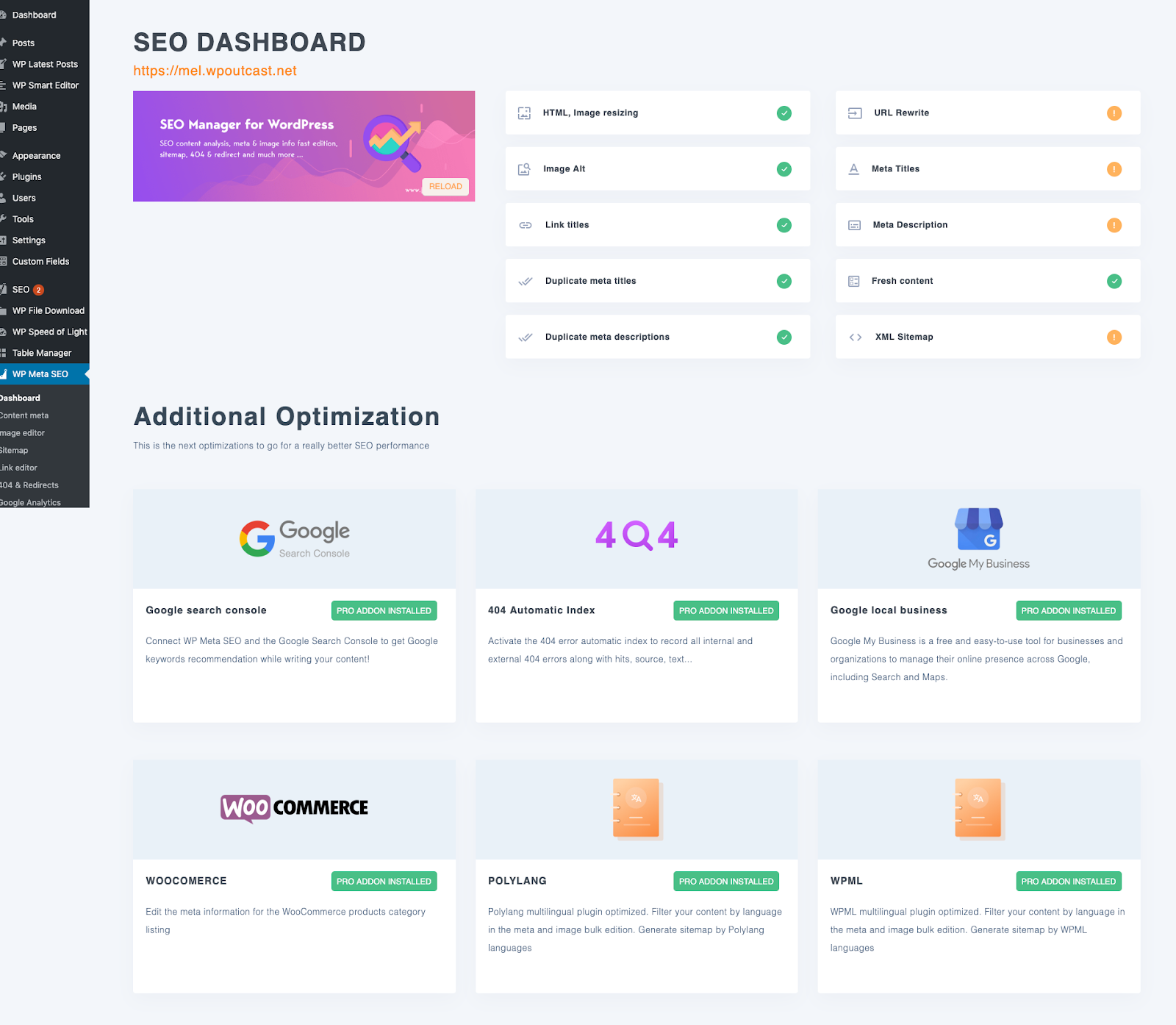Click the underlined A icon beside Meta Titles
The image size is (1176, 1025).
pyautogui.click(x=853, y=169)
